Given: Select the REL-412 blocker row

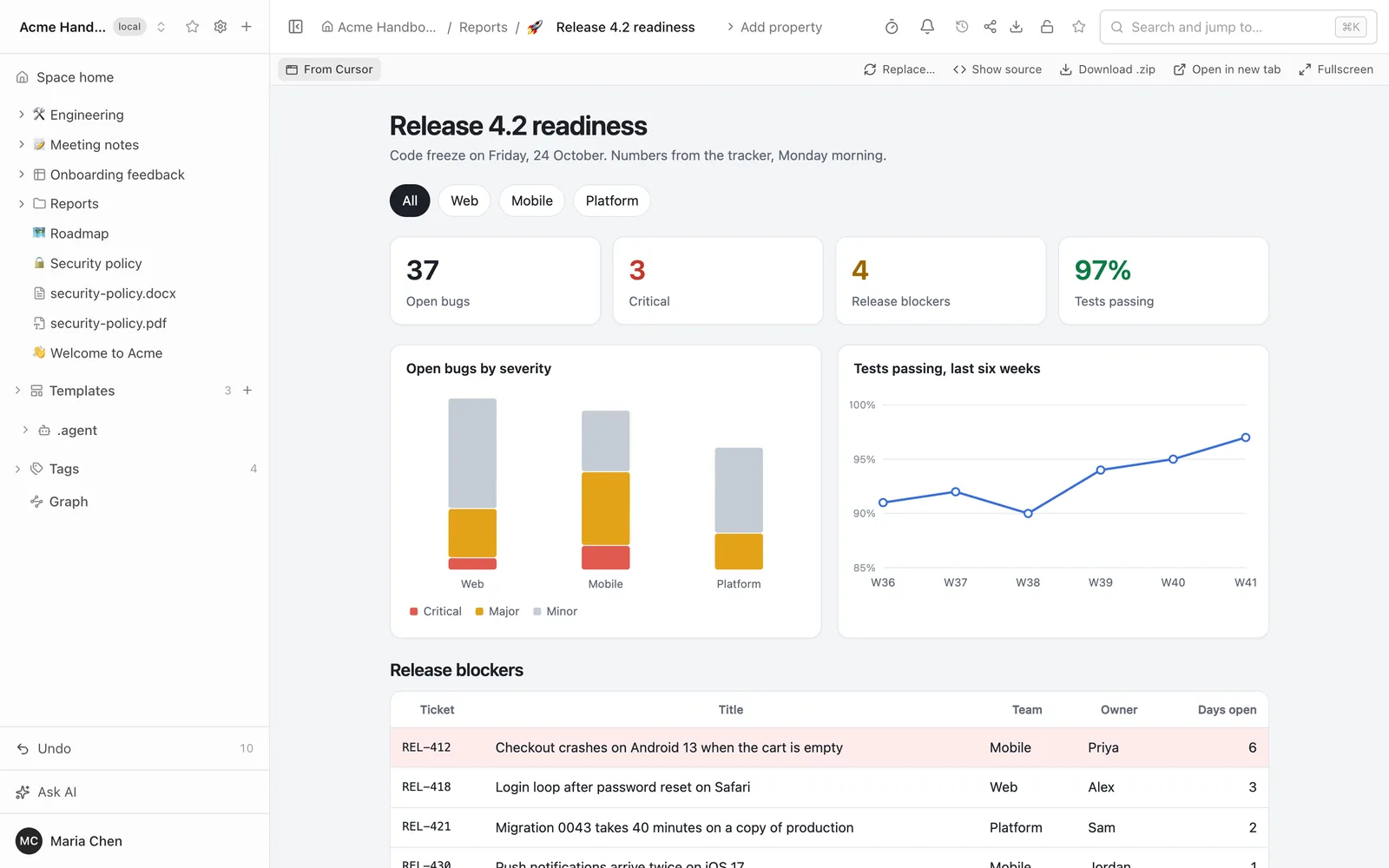Looking at the screenshot, I should point(829,747).
